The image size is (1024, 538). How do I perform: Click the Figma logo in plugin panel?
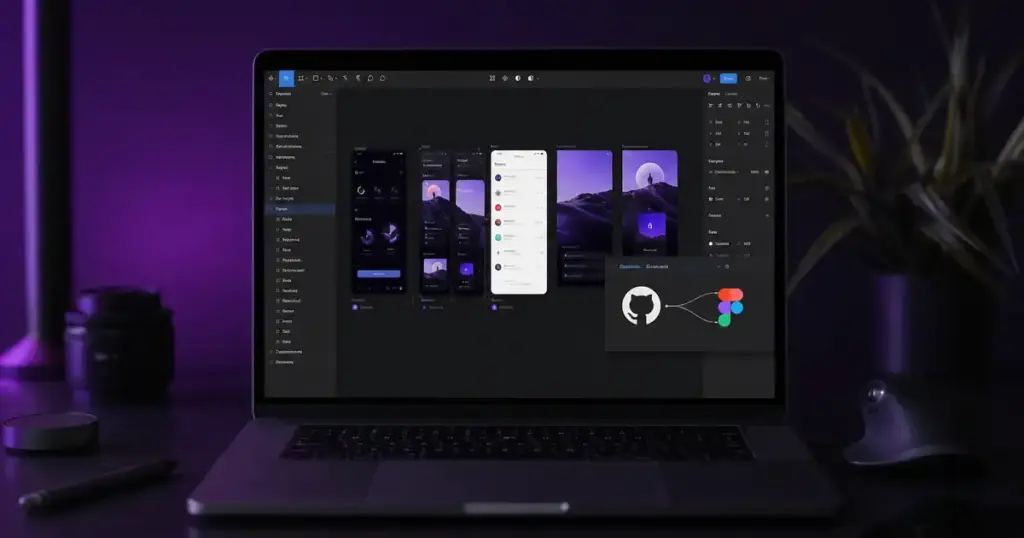(730, 308)
